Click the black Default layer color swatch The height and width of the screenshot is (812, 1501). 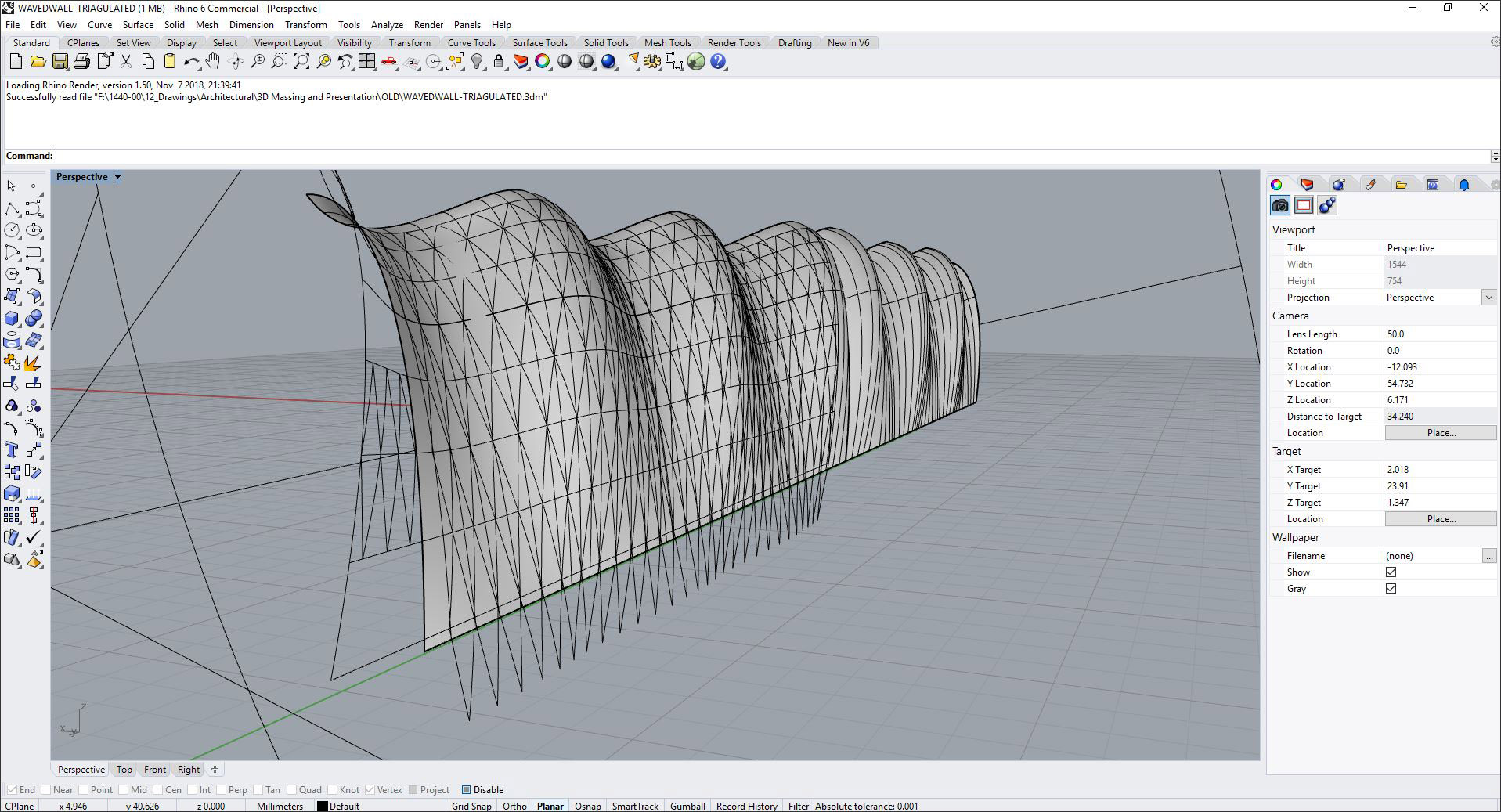coord(322,806)
